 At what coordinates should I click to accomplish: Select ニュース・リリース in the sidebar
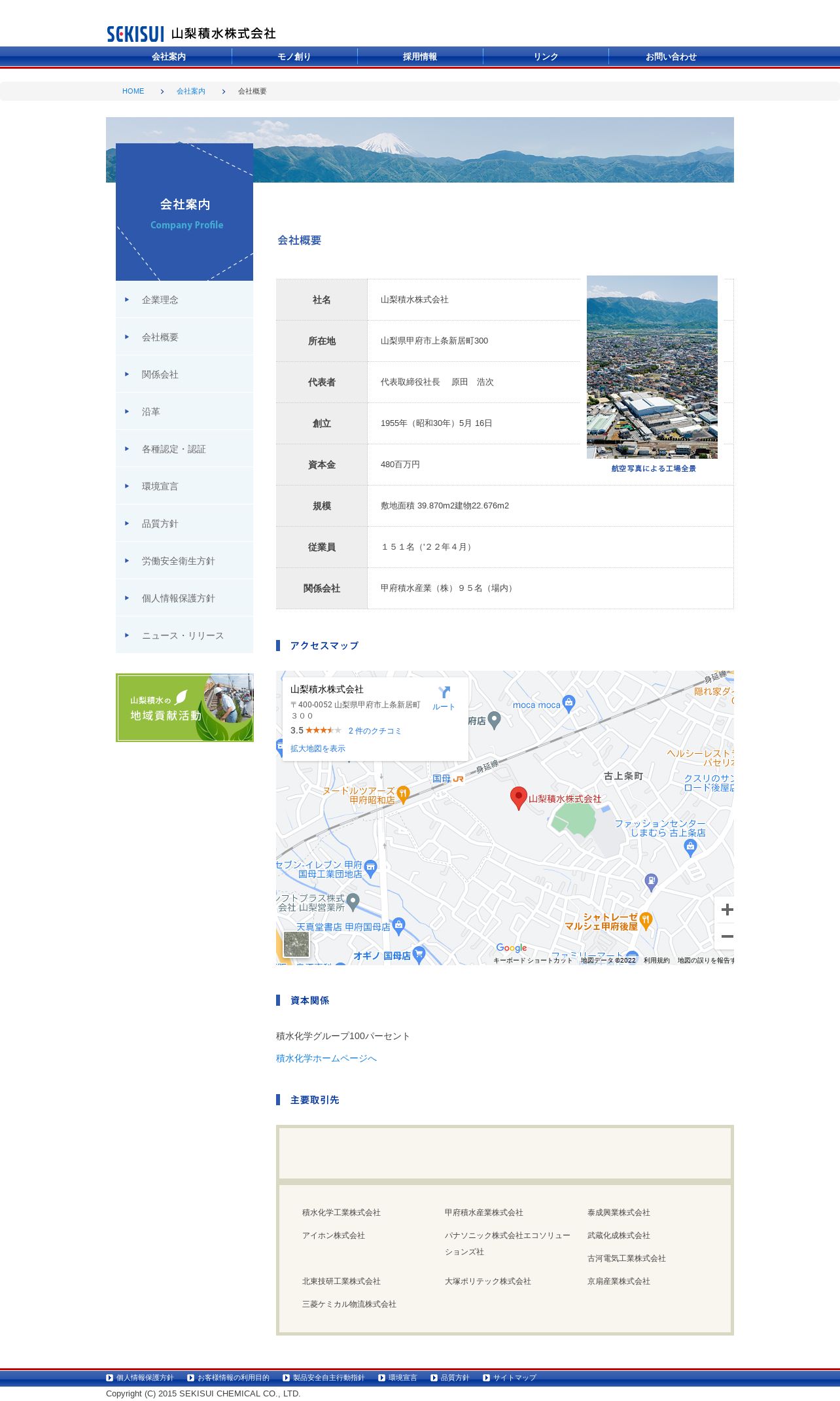coord(184,635)
